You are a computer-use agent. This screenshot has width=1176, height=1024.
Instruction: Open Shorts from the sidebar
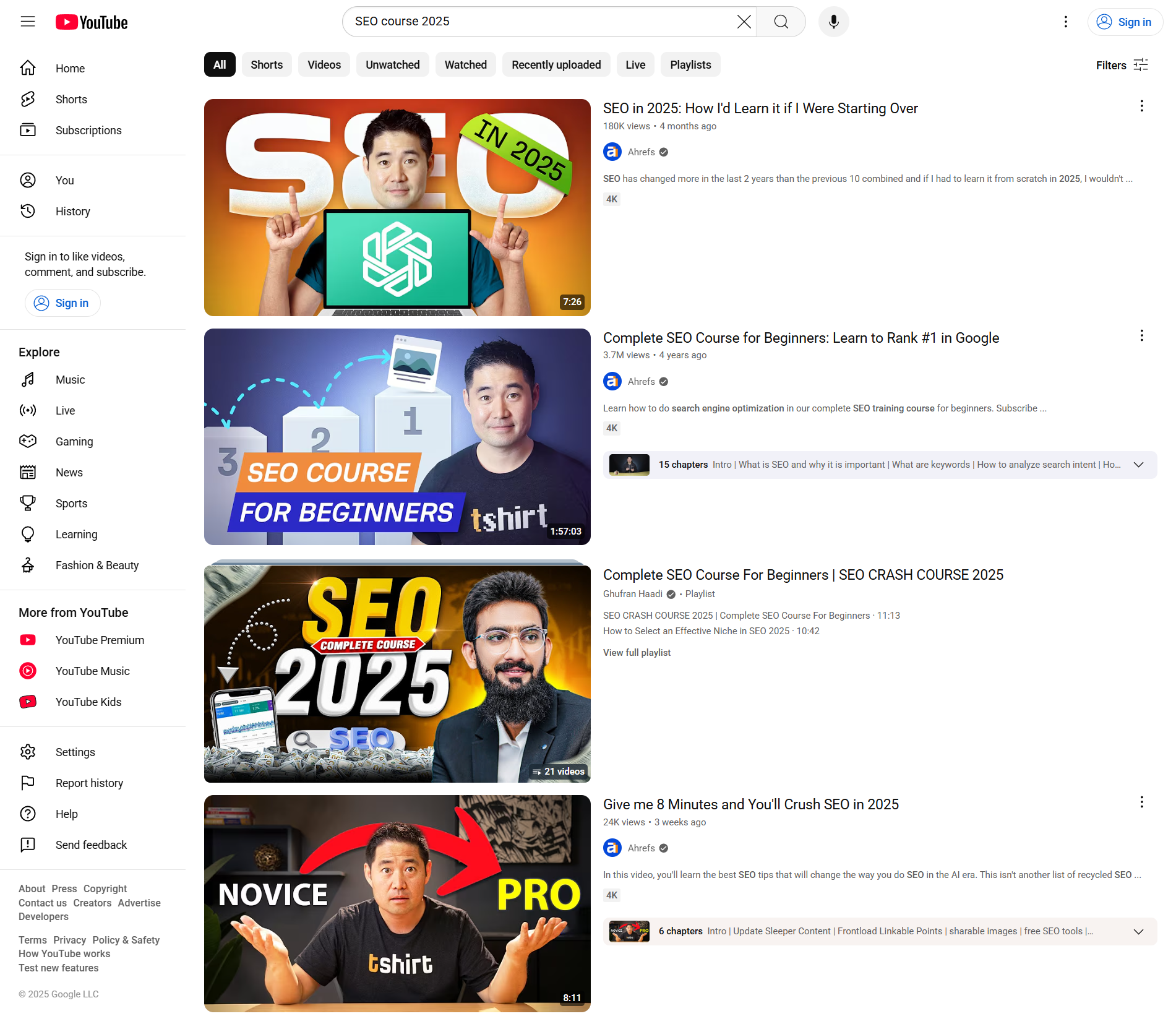click(x=71, y=99)
